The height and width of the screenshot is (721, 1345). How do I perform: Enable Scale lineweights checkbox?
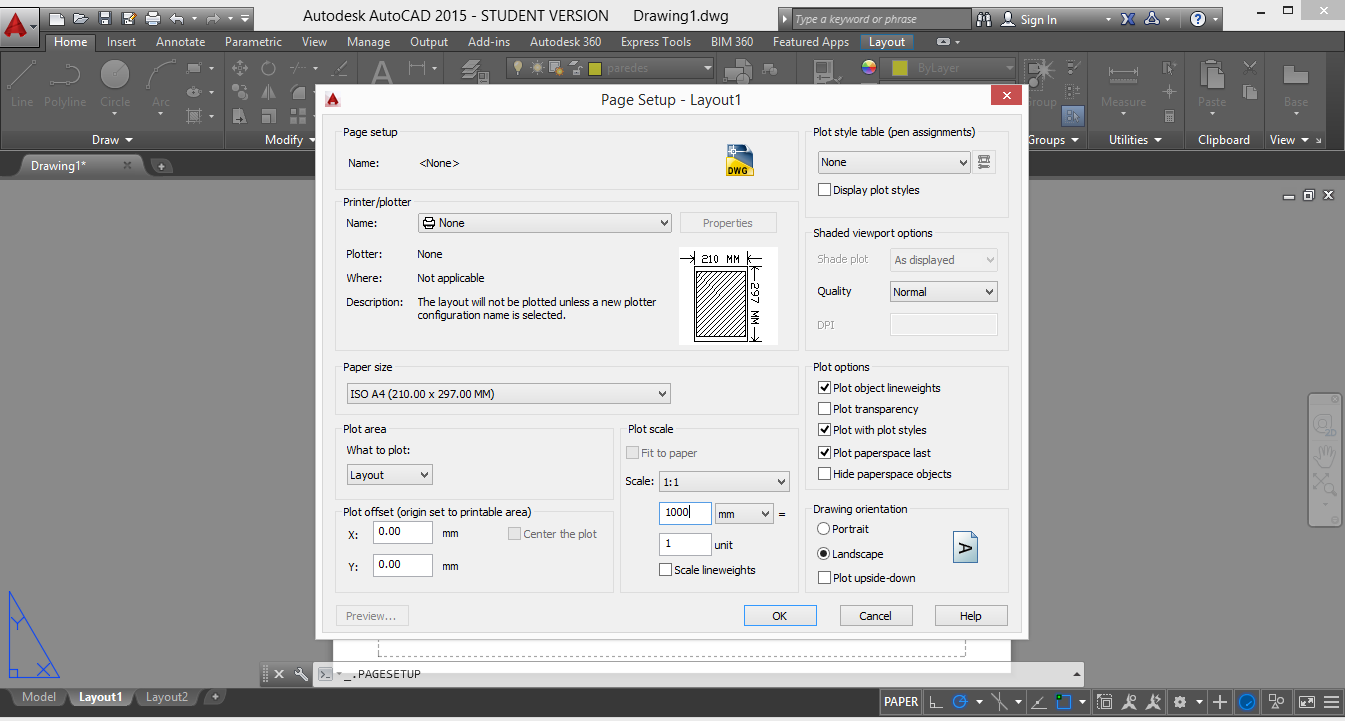click(x=666, y=570)
